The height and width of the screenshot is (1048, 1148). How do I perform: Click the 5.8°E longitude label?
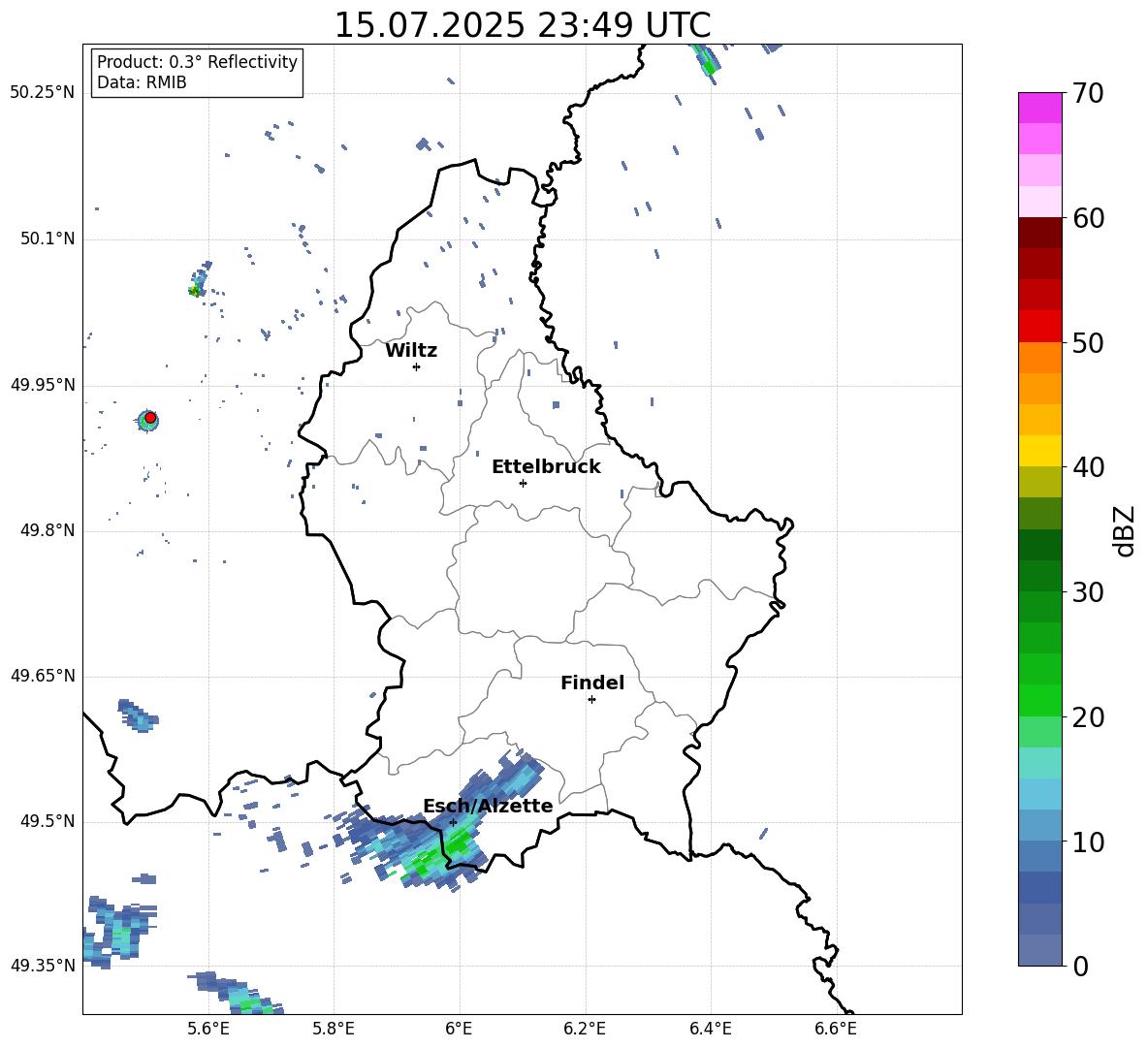tap(334, 1029)
